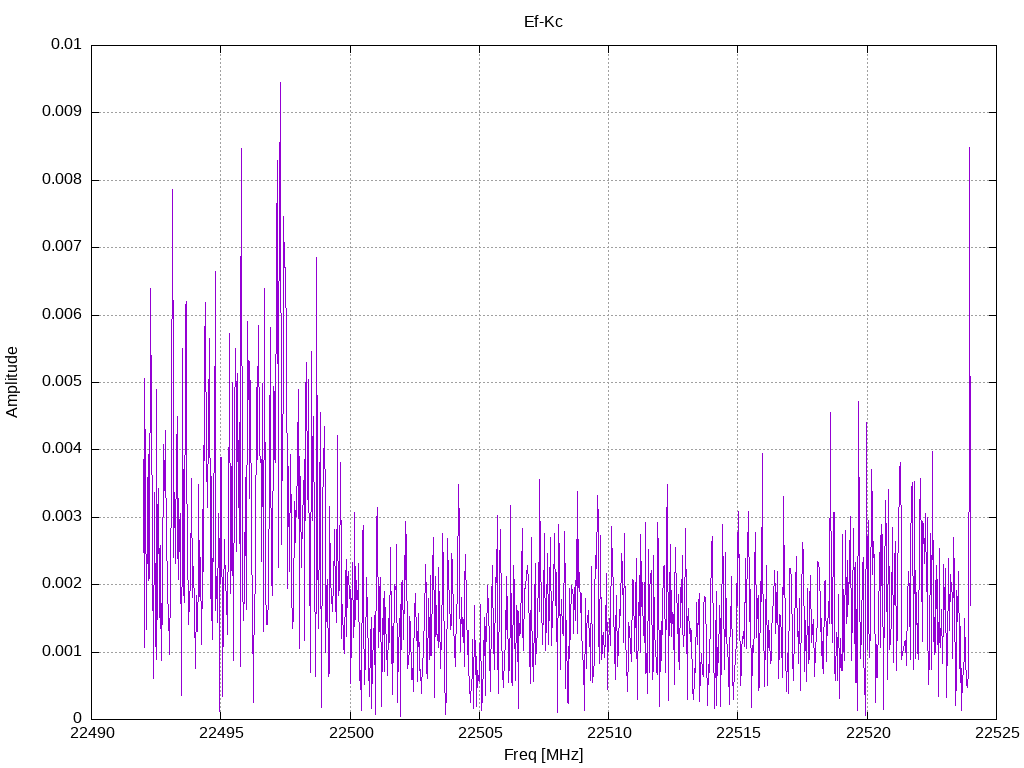Image resolution: width=1024 pixels, height=768 pixels.
Task: Click the y-axis tick value 0.004
Action: tap(62, 449)
